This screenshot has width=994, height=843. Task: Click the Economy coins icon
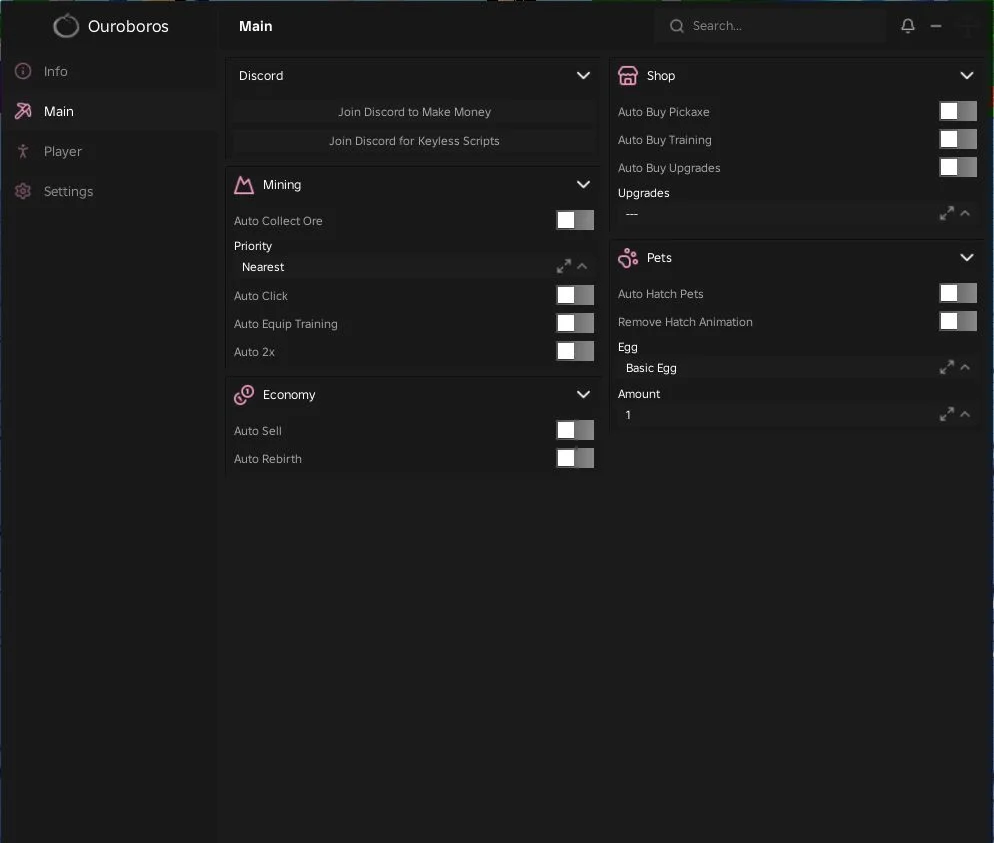click(244, 395)
